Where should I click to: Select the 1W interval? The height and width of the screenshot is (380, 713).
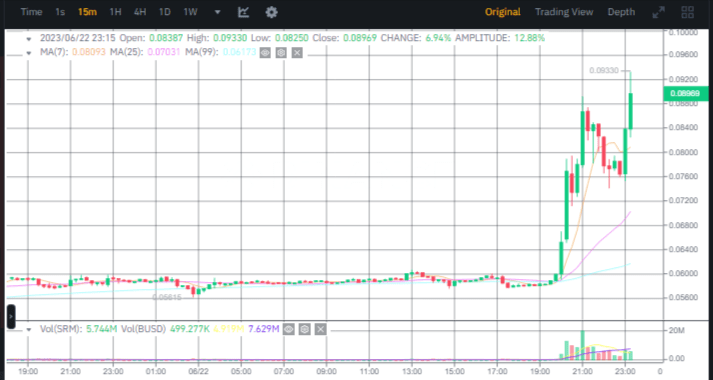191,12
